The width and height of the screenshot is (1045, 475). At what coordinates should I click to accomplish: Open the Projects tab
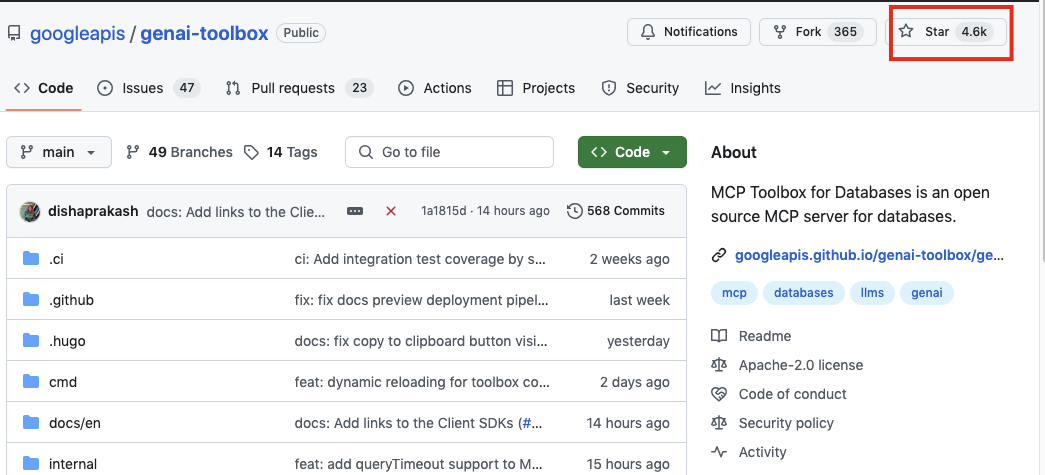pyautogui.click(x=536, y=88)
